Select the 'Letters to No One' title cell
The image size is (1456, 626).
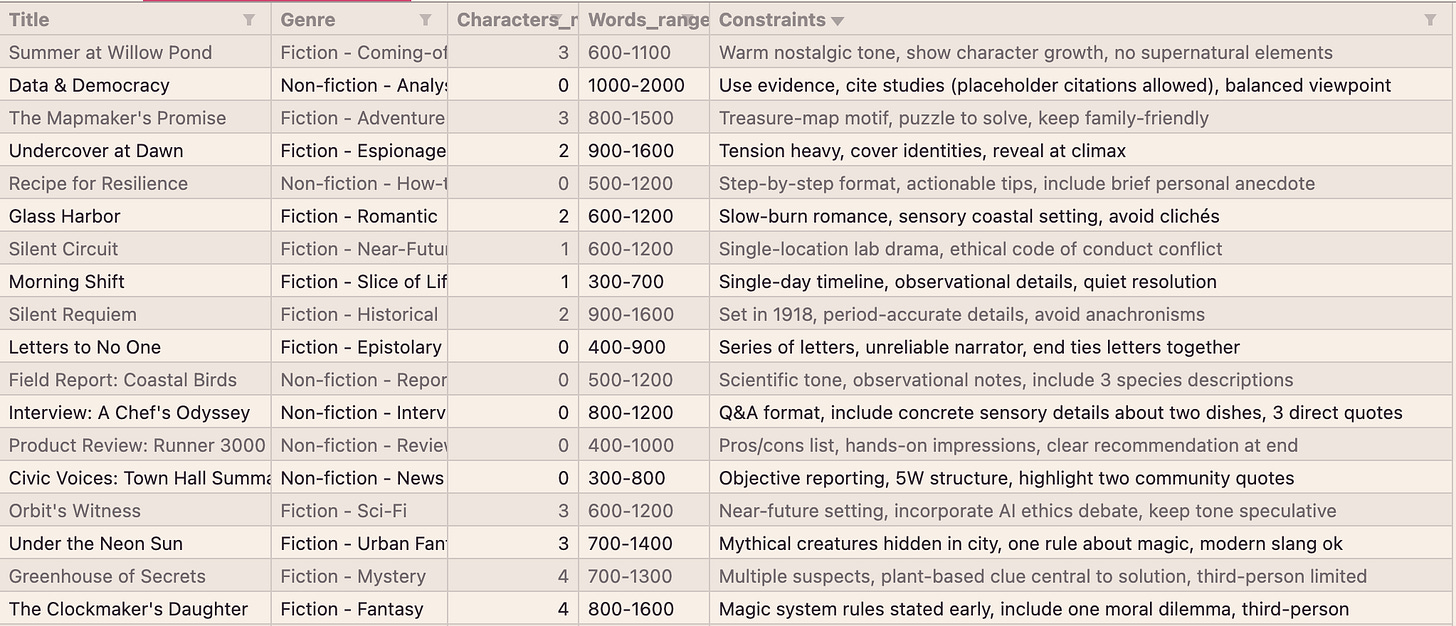(136, 347)
